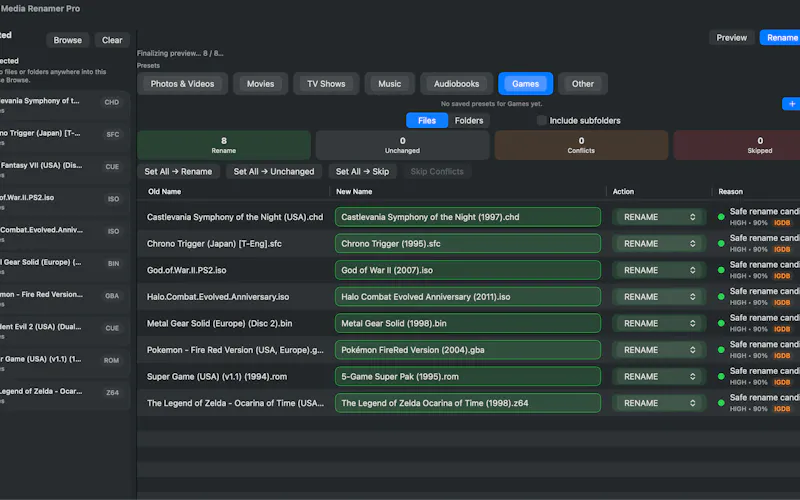
Task: Click the IGDB badge in the Pokemon row
Action: click(x=782, y=356)
